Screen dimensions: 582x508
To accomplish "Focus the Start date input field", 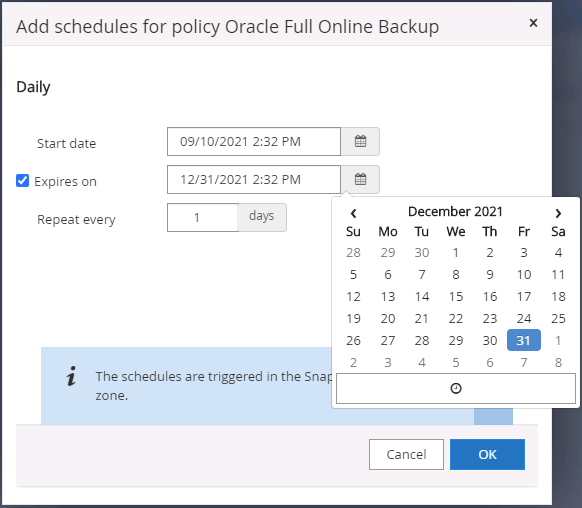I will (254, 141).
